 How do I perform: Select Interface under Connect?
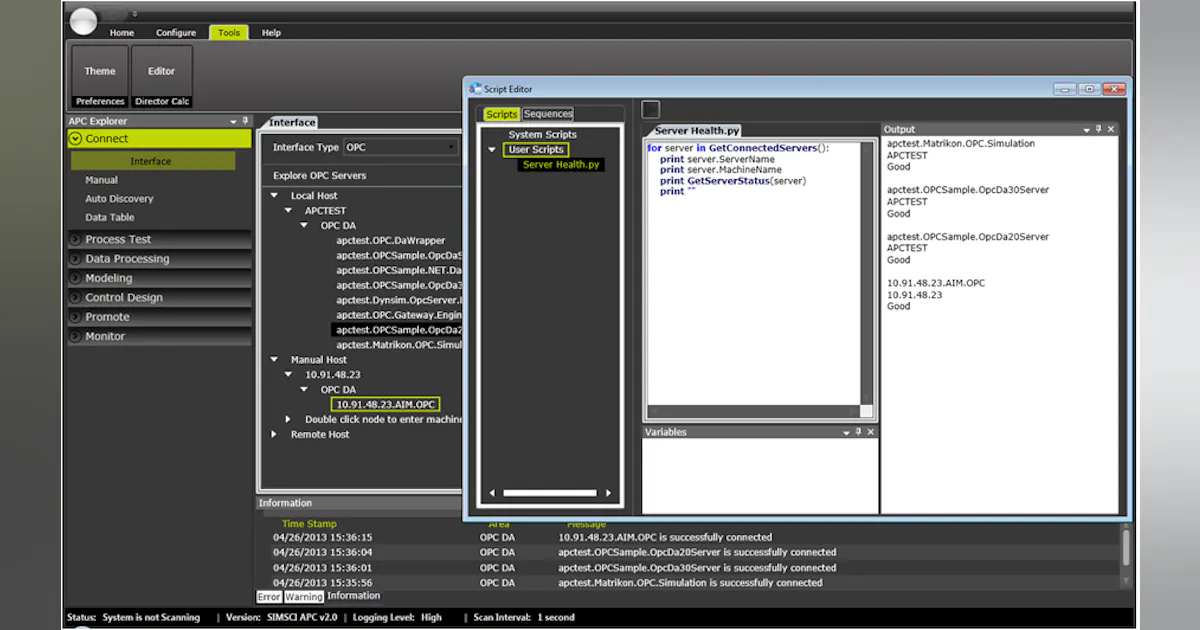click(151, 161)
